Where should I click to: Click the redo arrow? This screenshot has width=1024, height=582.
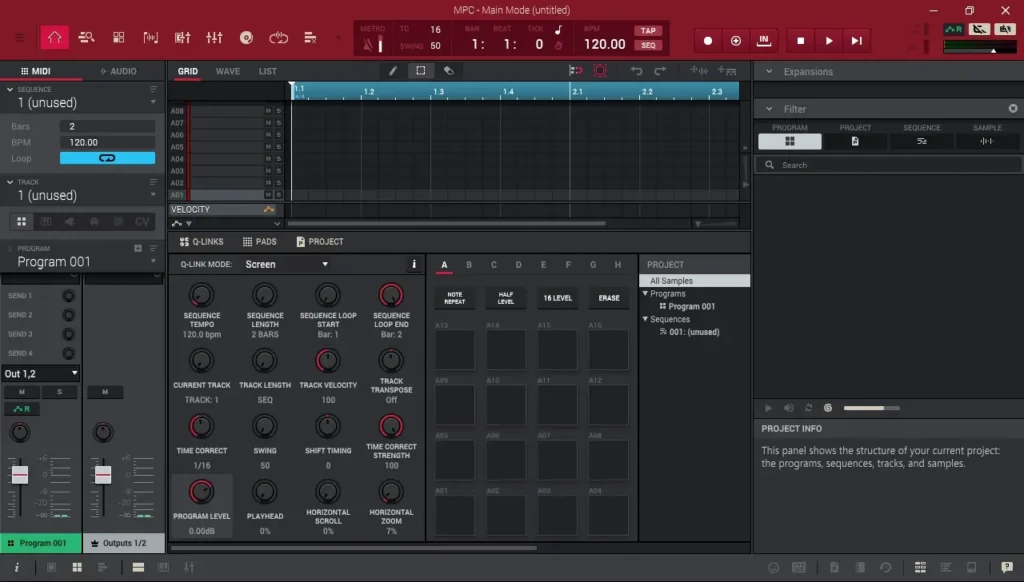pyautogui.click(x=660, y=71)
